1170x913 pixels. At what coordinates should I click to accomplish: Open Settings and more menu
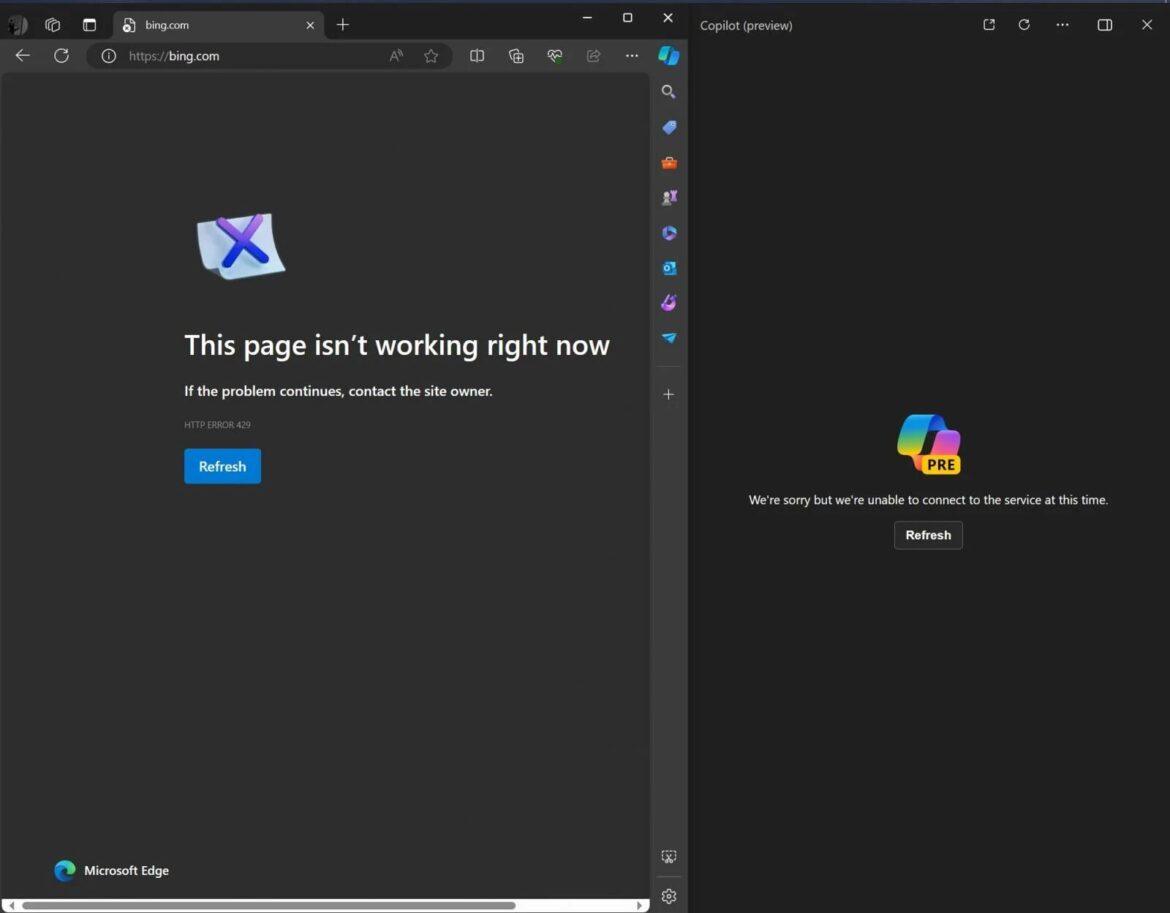coord(632,56)
